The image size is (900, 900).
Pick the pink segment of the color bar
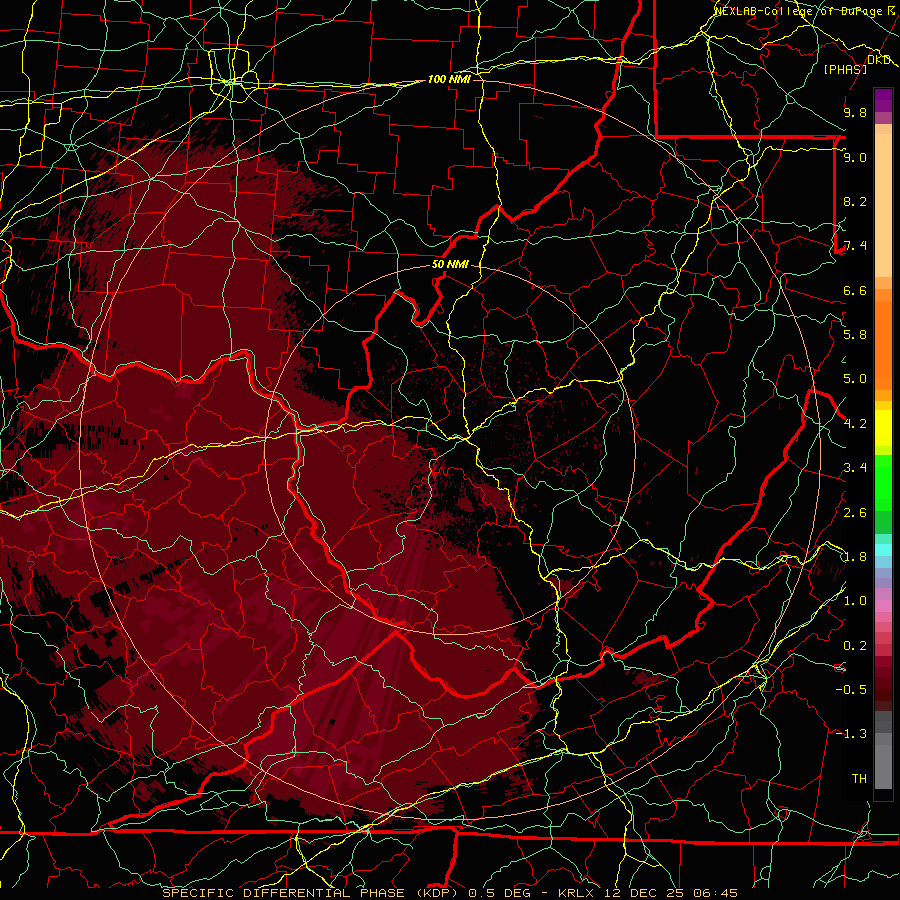coord(883,606)
